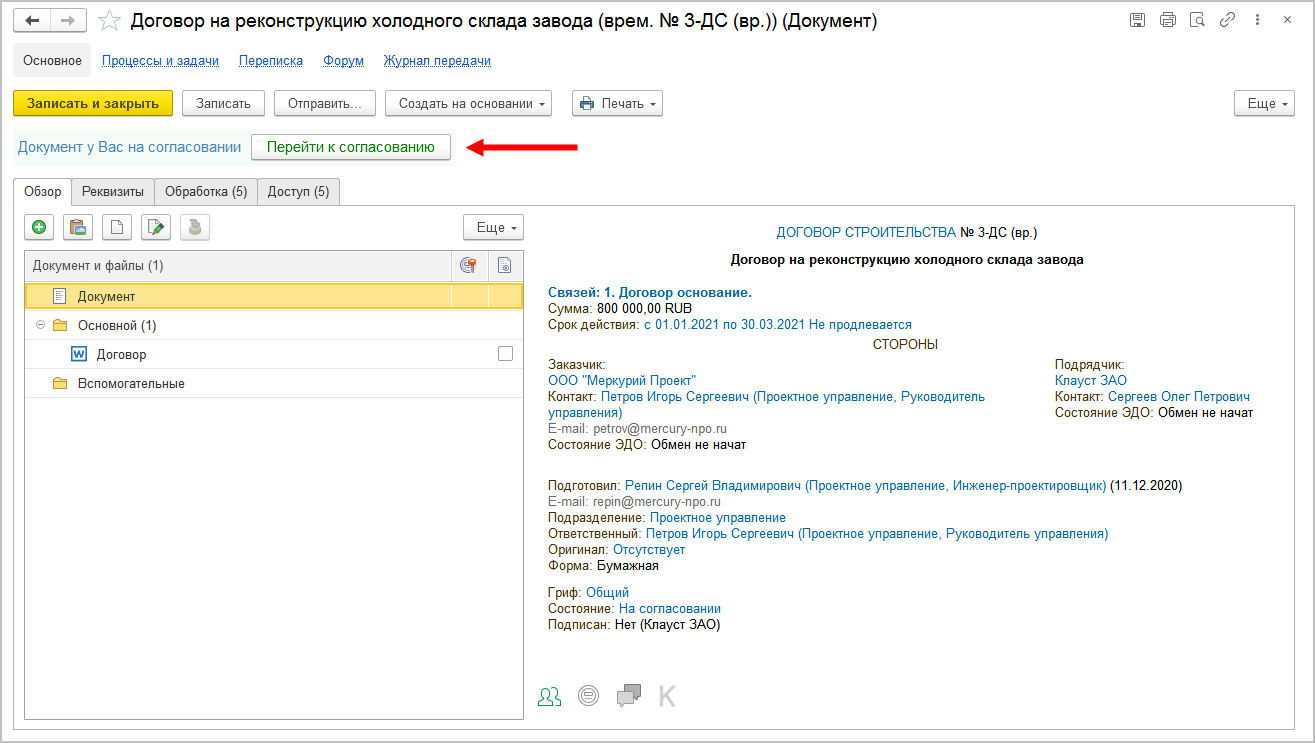Open the vertical three-dot menu

1258,20
